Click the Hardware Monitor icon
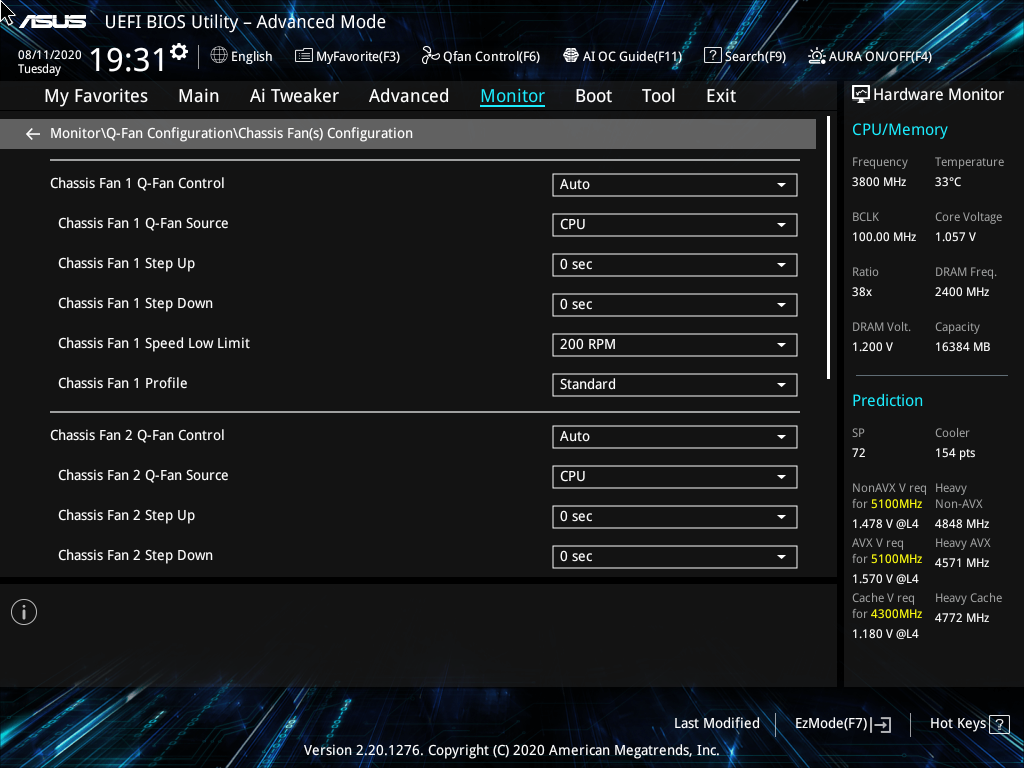The width and height of the screenshot is (1024, 768). point(861,95)
